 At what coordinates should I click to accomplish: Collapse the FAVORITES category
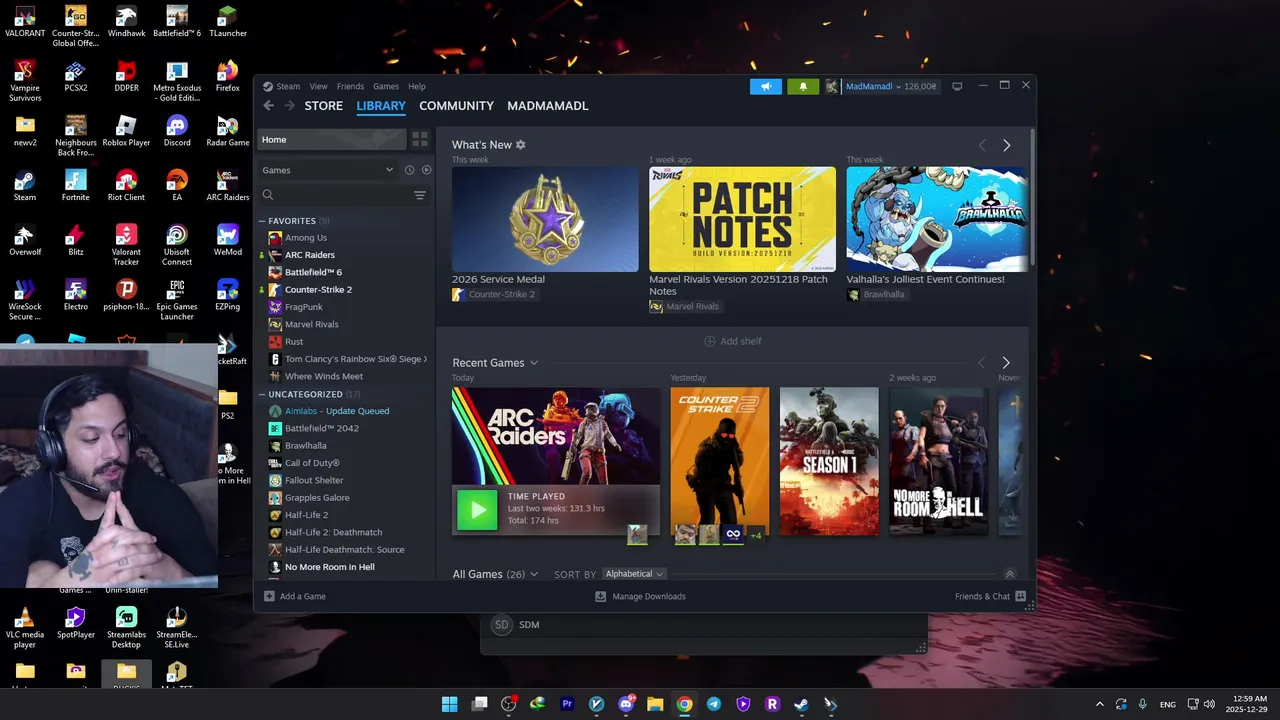262,221
